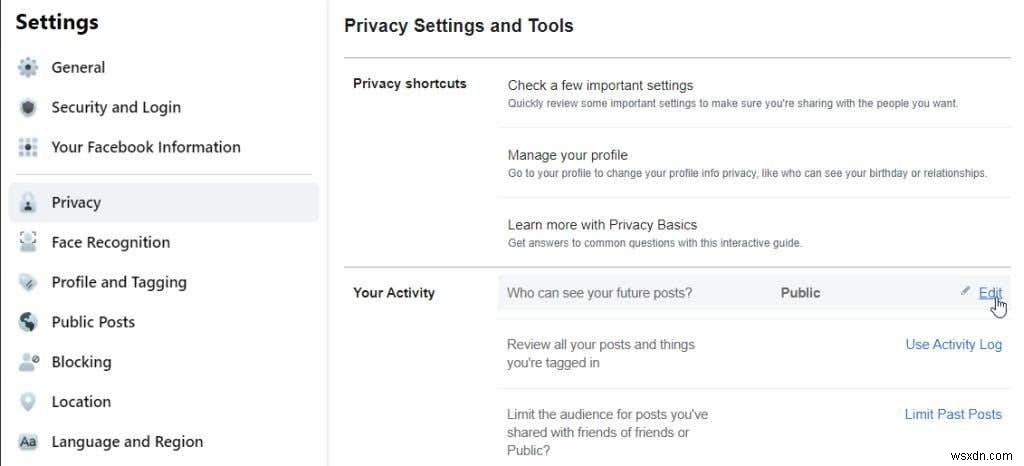Viewport: 1024px width, 466px height.
Task: Click the Manage your profile shortcut
Action: pyautogui.click(x=567, y=156)
